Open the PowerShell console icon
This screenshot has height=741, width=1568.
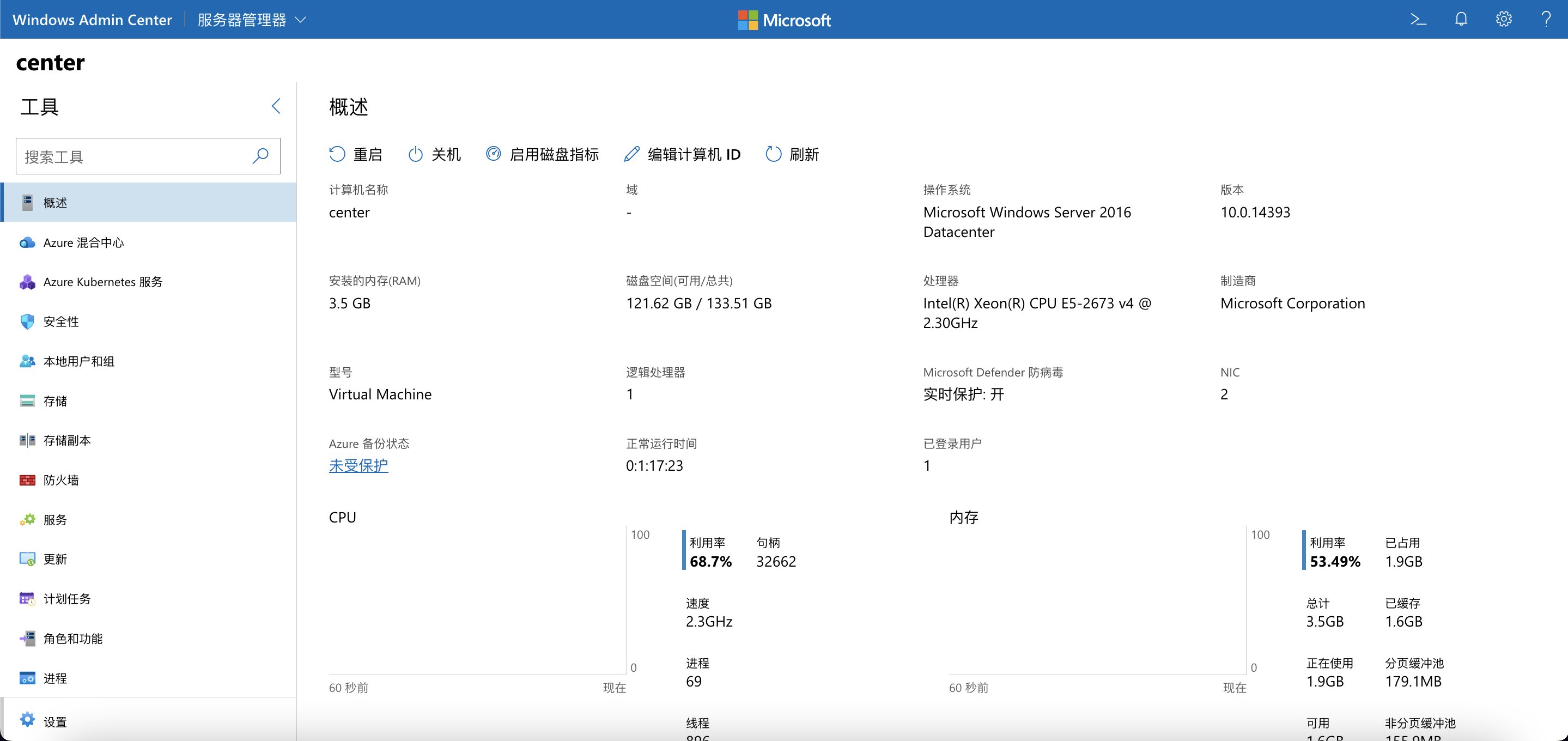(1418, 20)
